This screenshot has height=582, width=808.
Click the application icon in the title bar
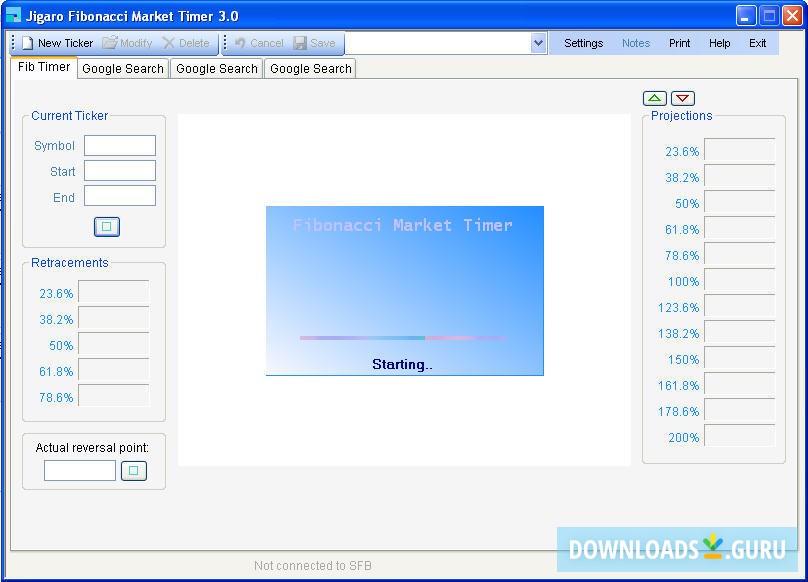[13, 15]
